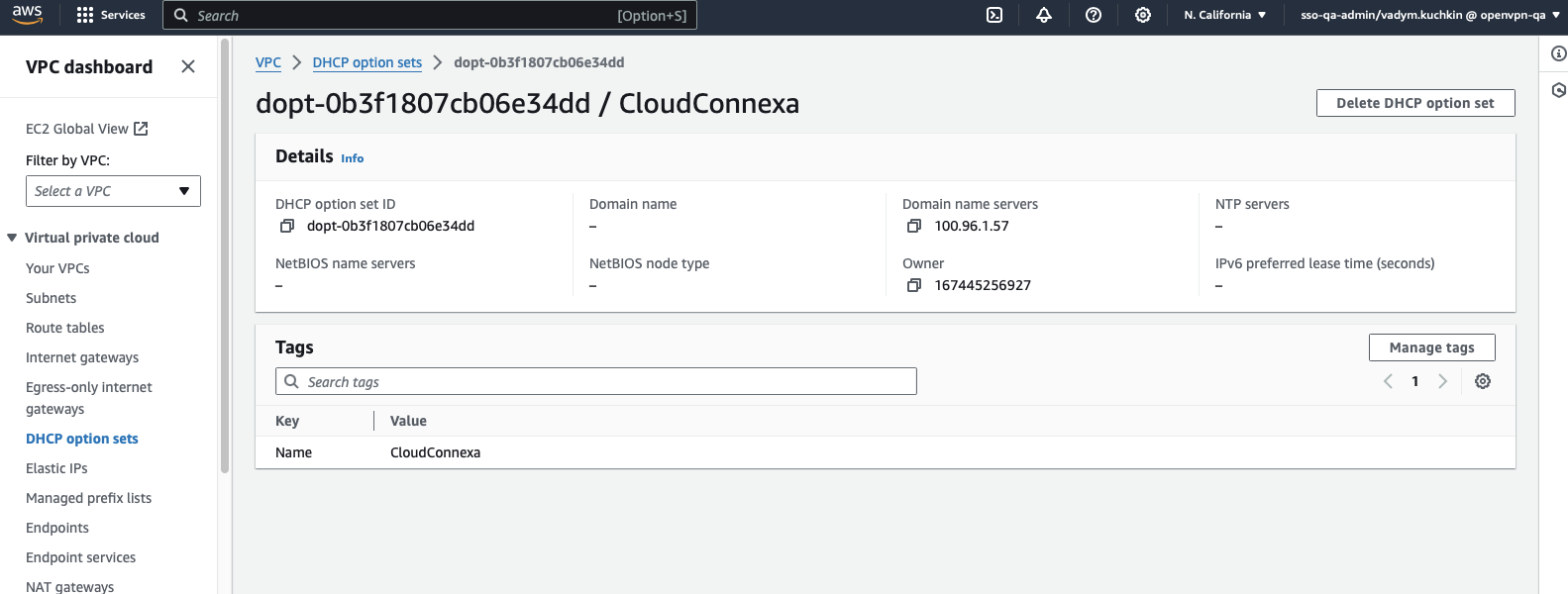Copy the domain name server address
This screenshot has width=1568, height=594.
(914, 226)
